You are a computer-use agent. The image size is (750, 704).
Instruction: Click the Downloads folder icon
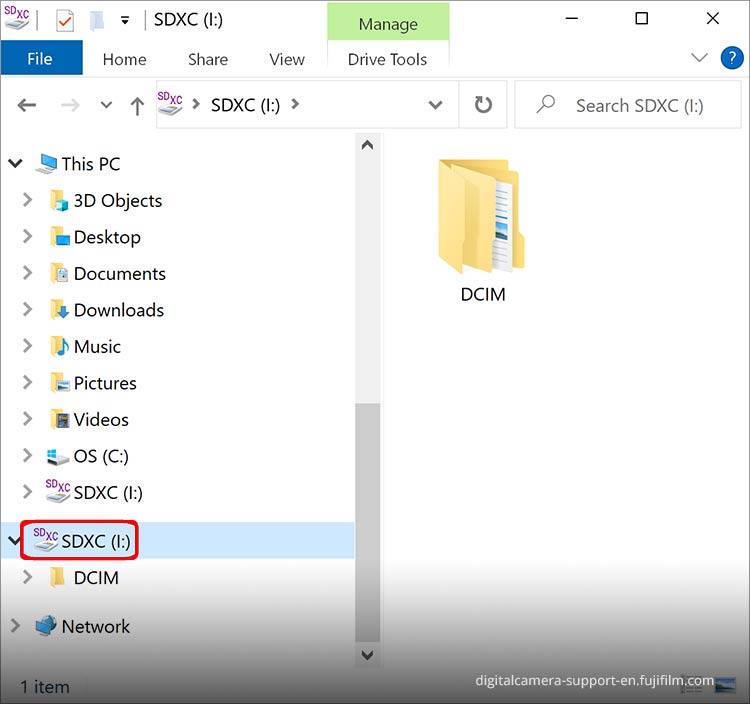pos(59,310)
